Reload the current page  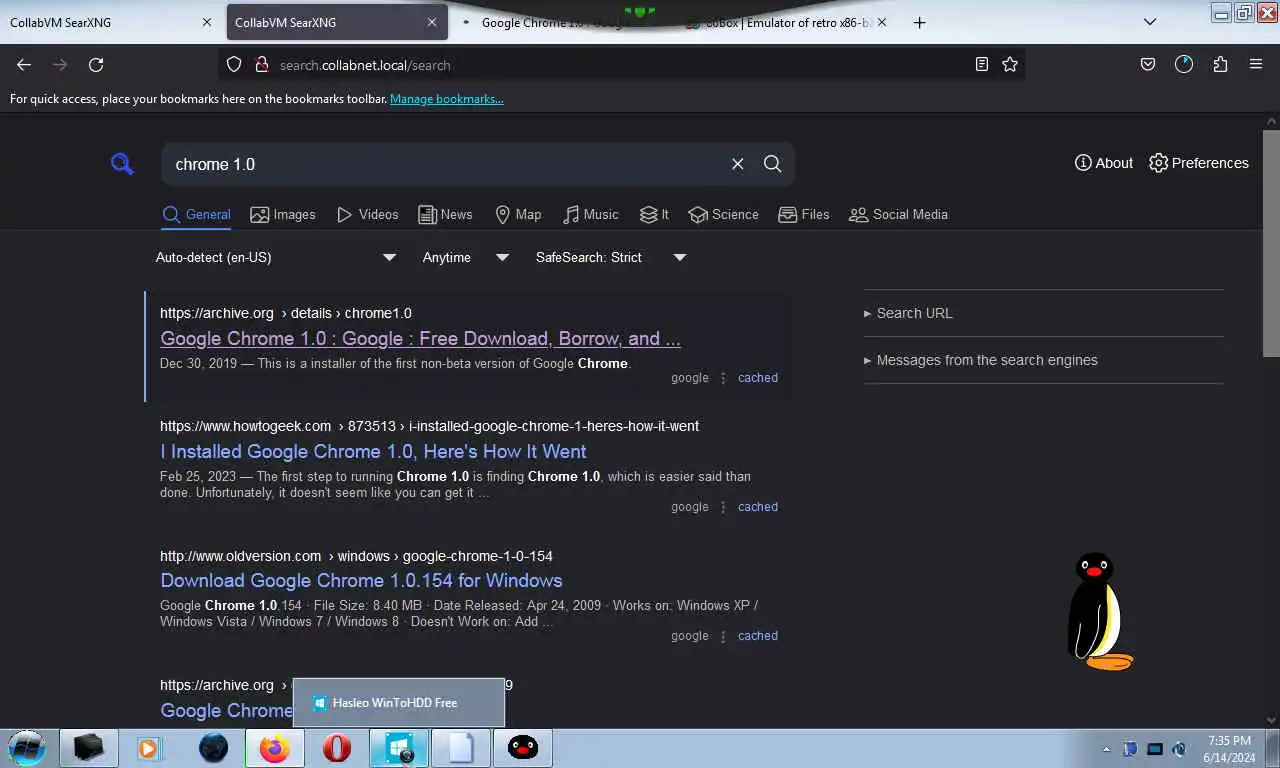click(96, 65)
